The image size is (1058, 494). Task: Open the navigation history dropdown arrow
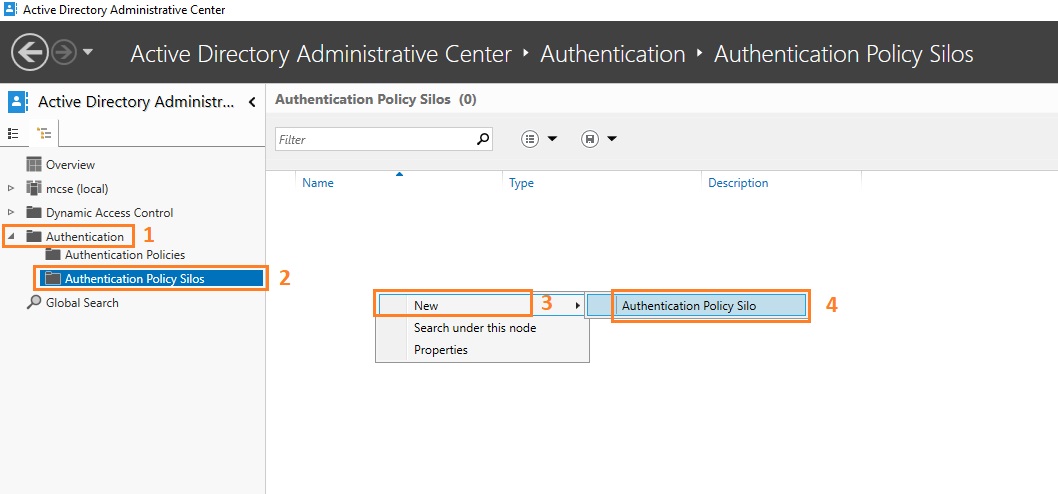click(x=88, y=53)
